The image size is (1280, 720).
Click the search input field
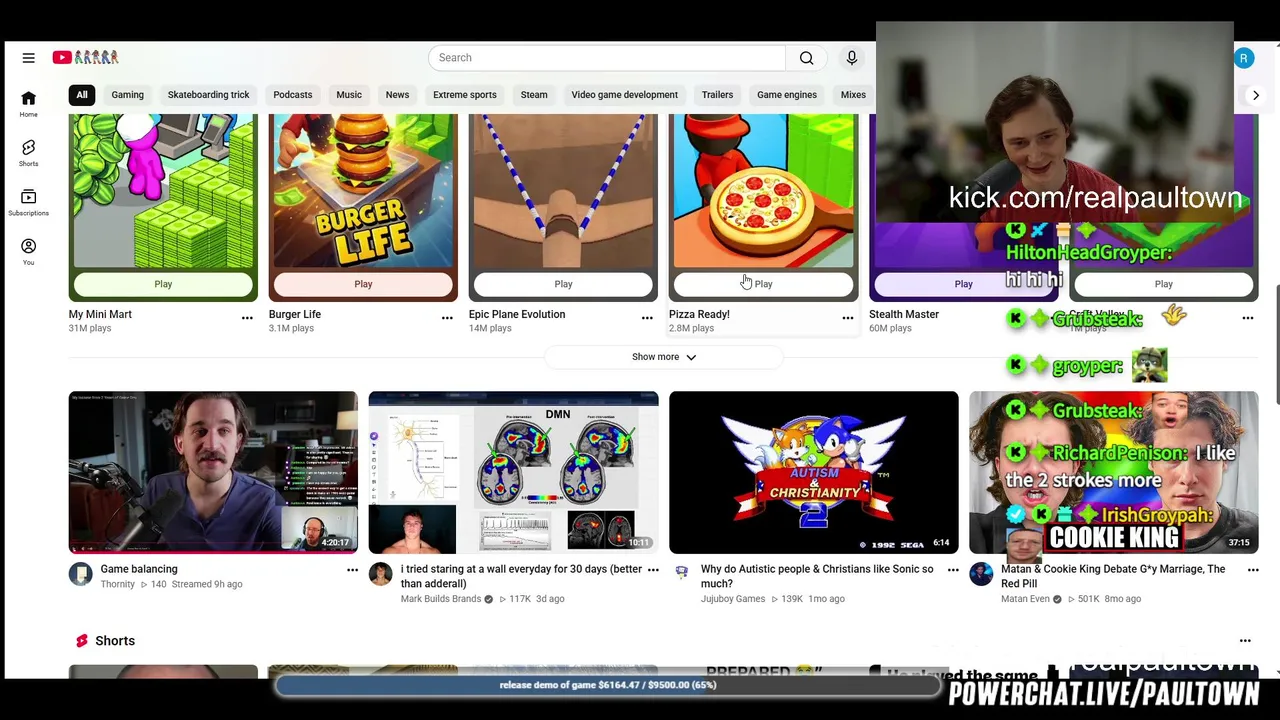(x=607, y=58)
